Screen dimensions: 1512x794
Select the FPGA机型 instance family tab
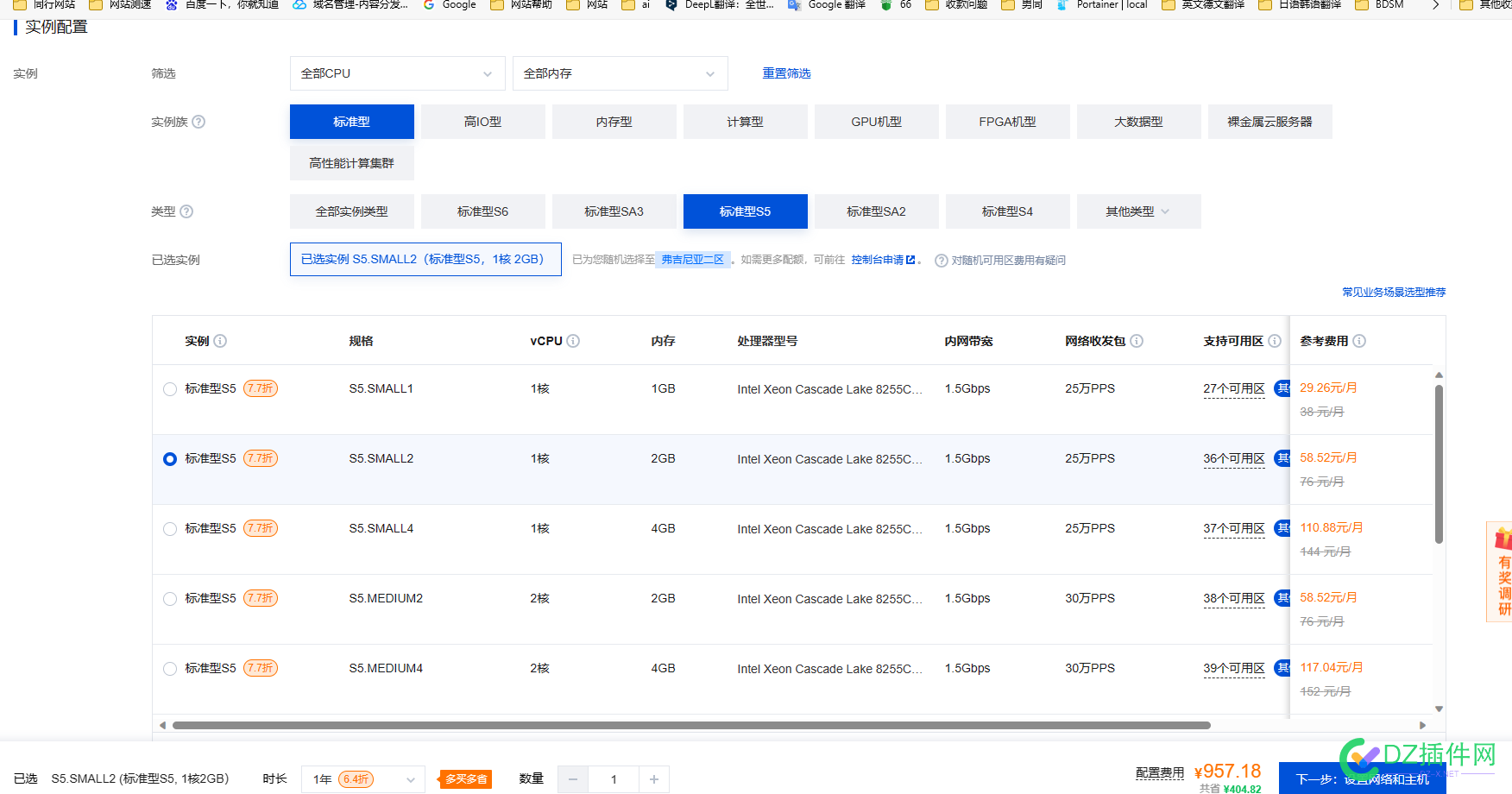click(x=1008, y=122)
